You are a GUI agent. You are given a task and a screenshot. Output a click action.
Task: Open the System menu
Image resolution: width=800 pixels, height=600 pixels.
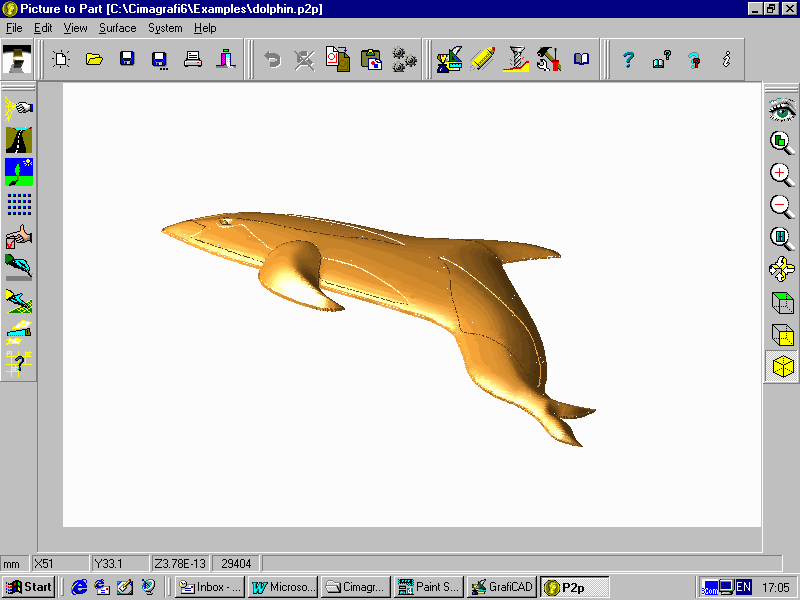[x=165, y=28]
